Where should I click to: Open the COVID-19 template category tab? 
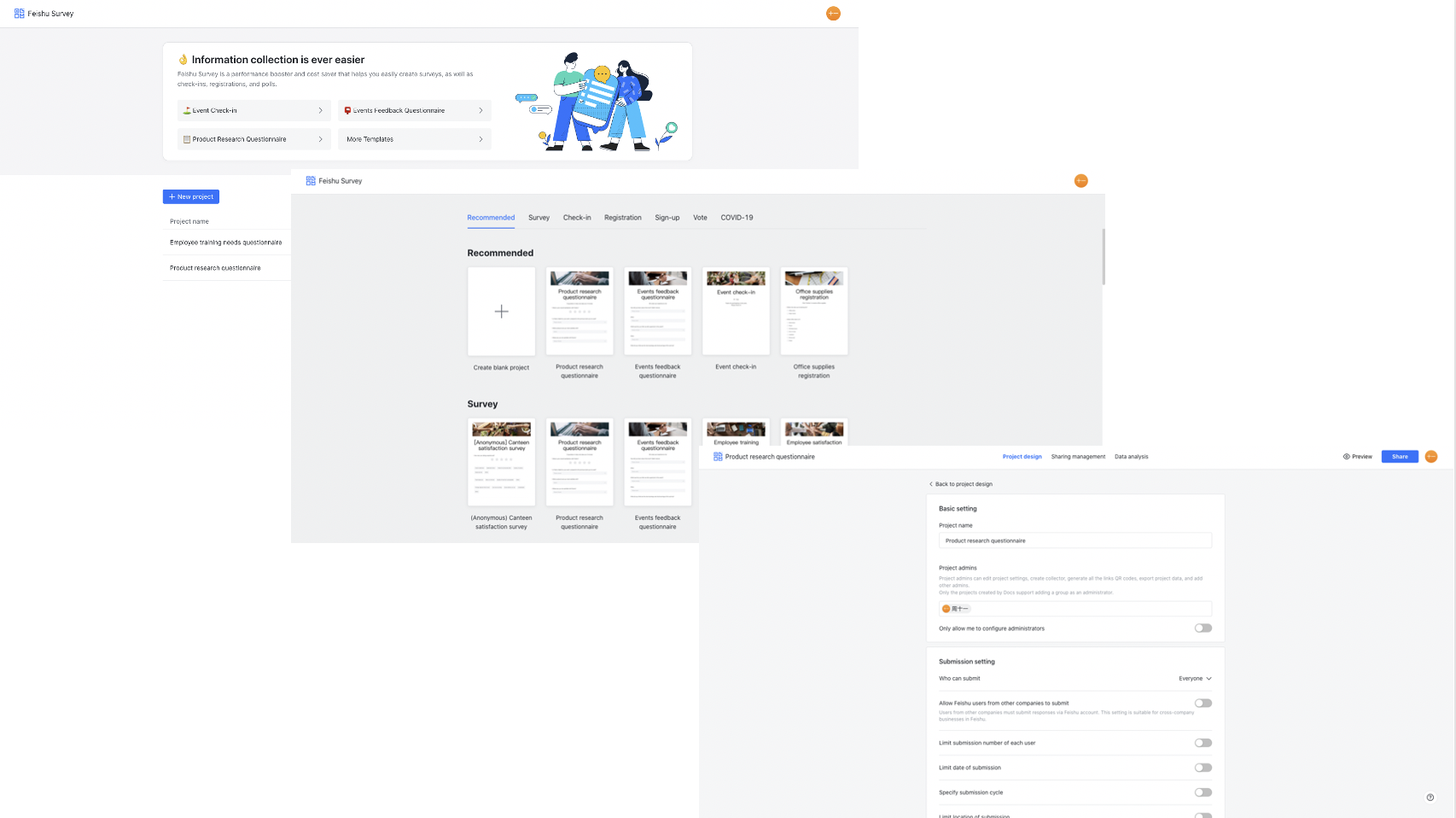(736, 218)
